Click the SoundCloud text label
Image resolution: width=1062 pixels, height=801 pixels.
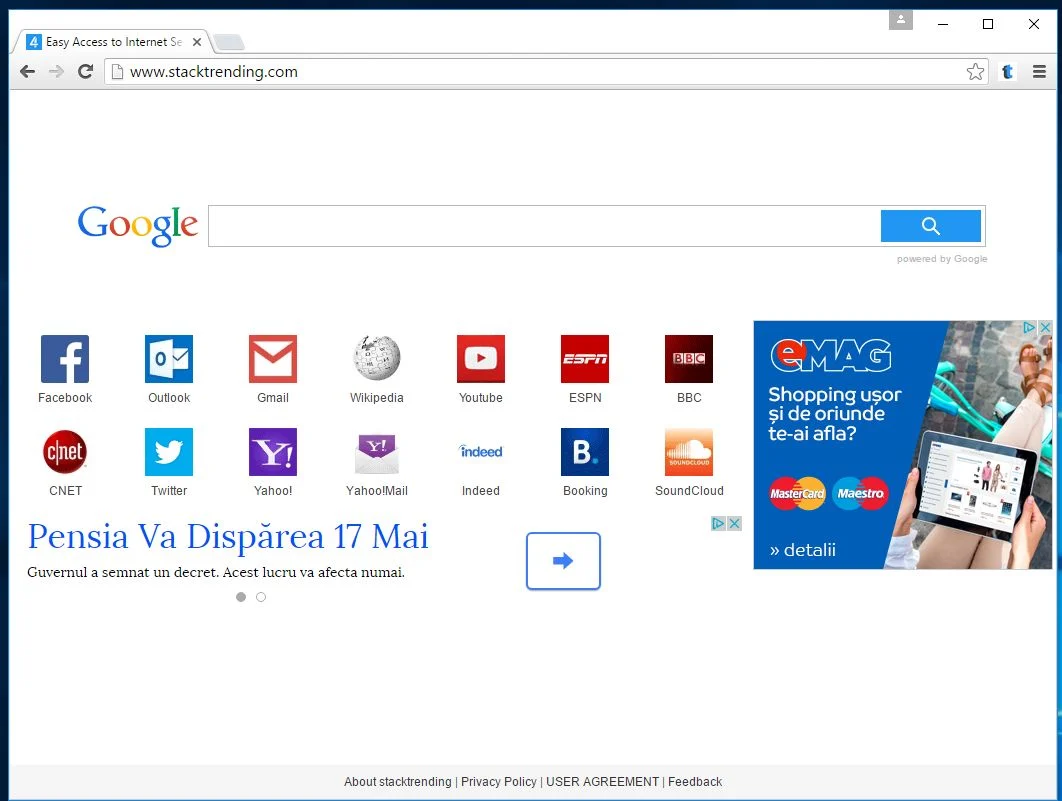click(689, 490)
